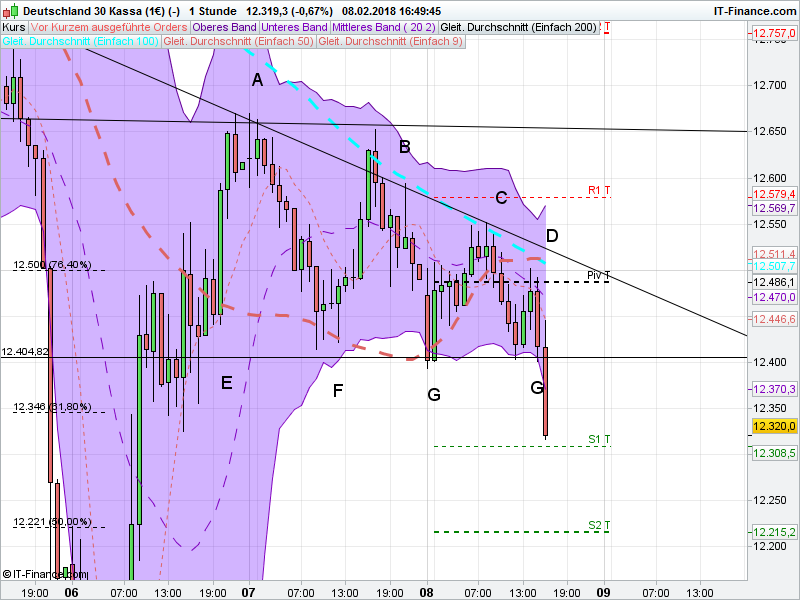Switch to the Kurs tab
This screenshot has width=800, height=600.
[x=13, y=28]
